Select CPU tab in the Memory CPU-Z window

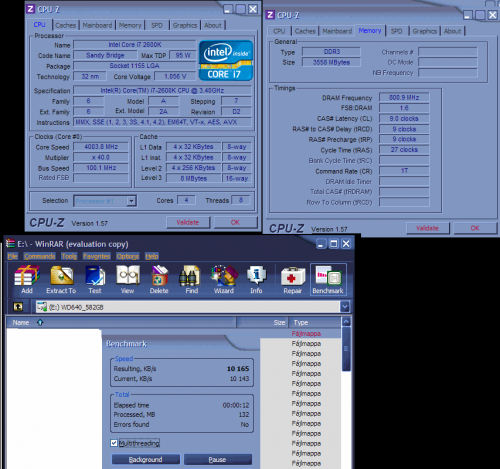pos(279,31)
